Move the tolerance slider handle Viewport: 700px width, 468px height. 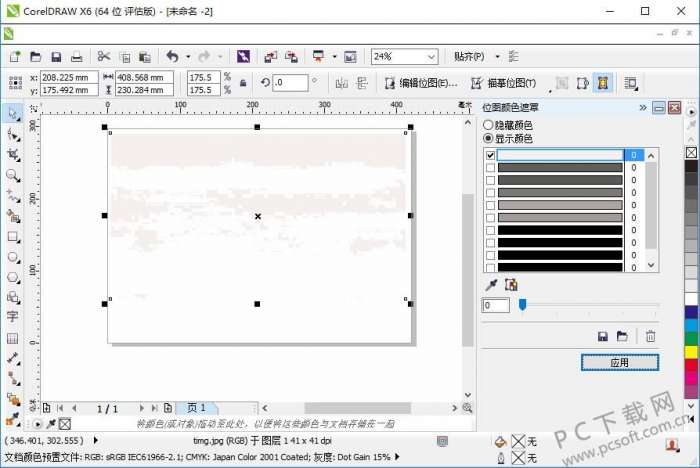[x=522, y=305]
